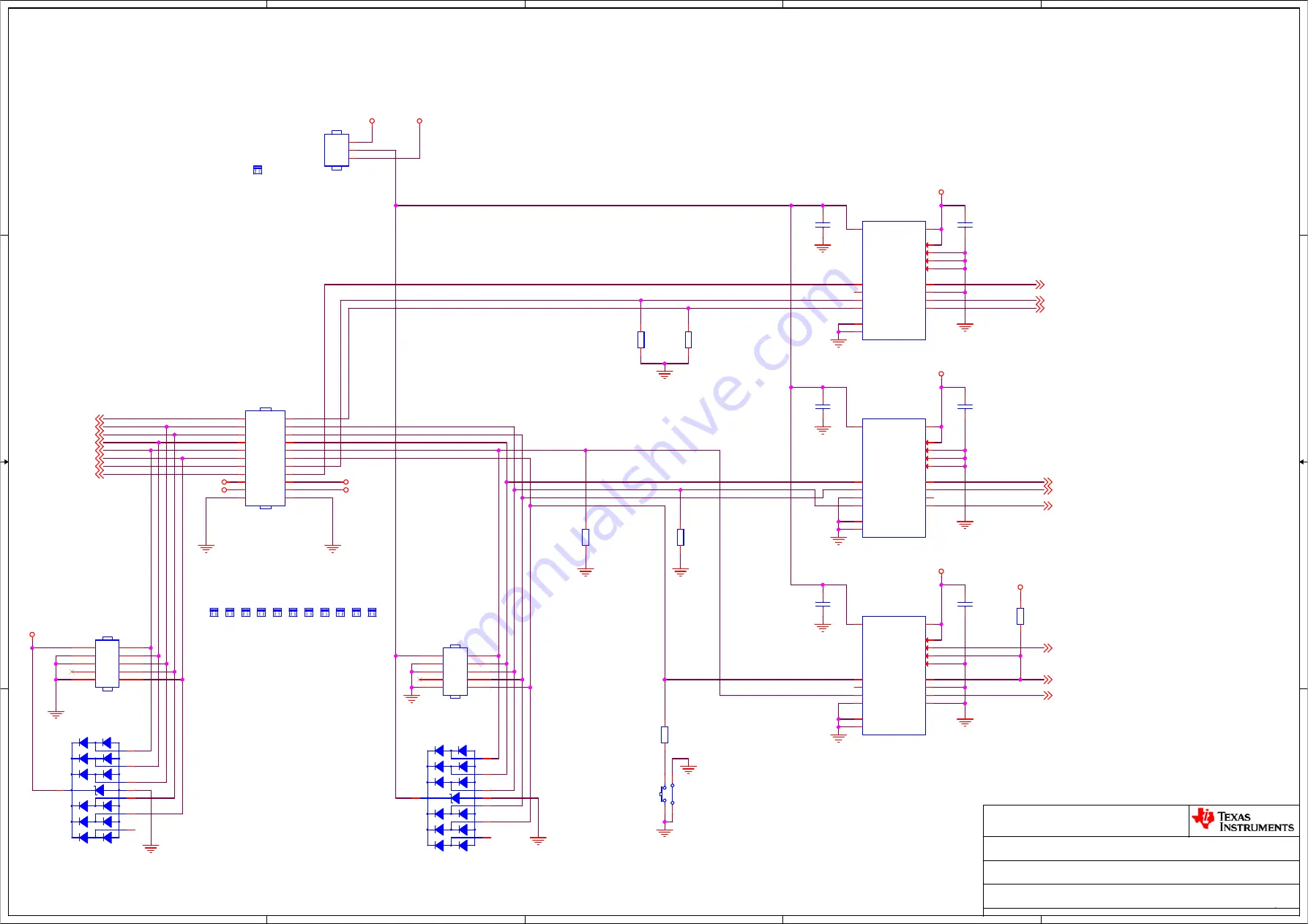Select the rightmost icon in the blue table-icon row
Screen dimensions: 1308x924
tap(372, 612)
